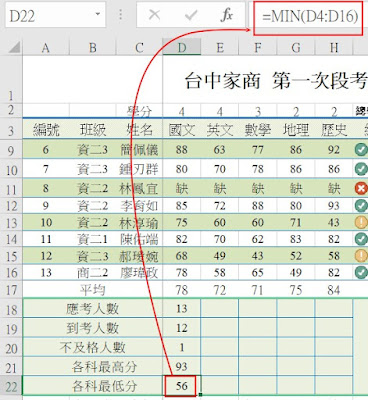This screenshot has height=400, width=368.
Task: Click yellow warning icon in row 13
Action: pos(361,222)
